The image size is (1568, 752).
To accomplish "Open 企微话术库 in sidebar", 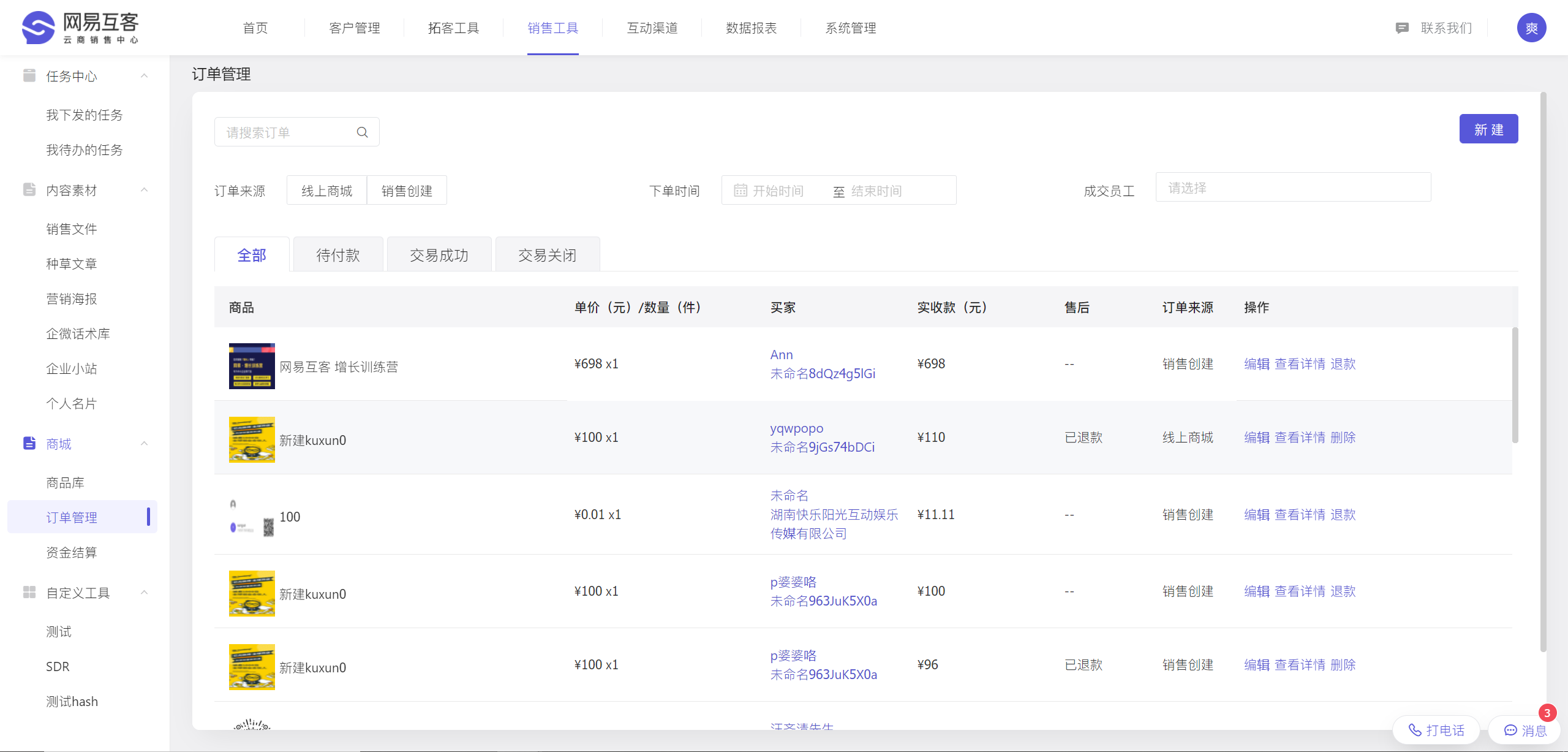I will [78, 333].
